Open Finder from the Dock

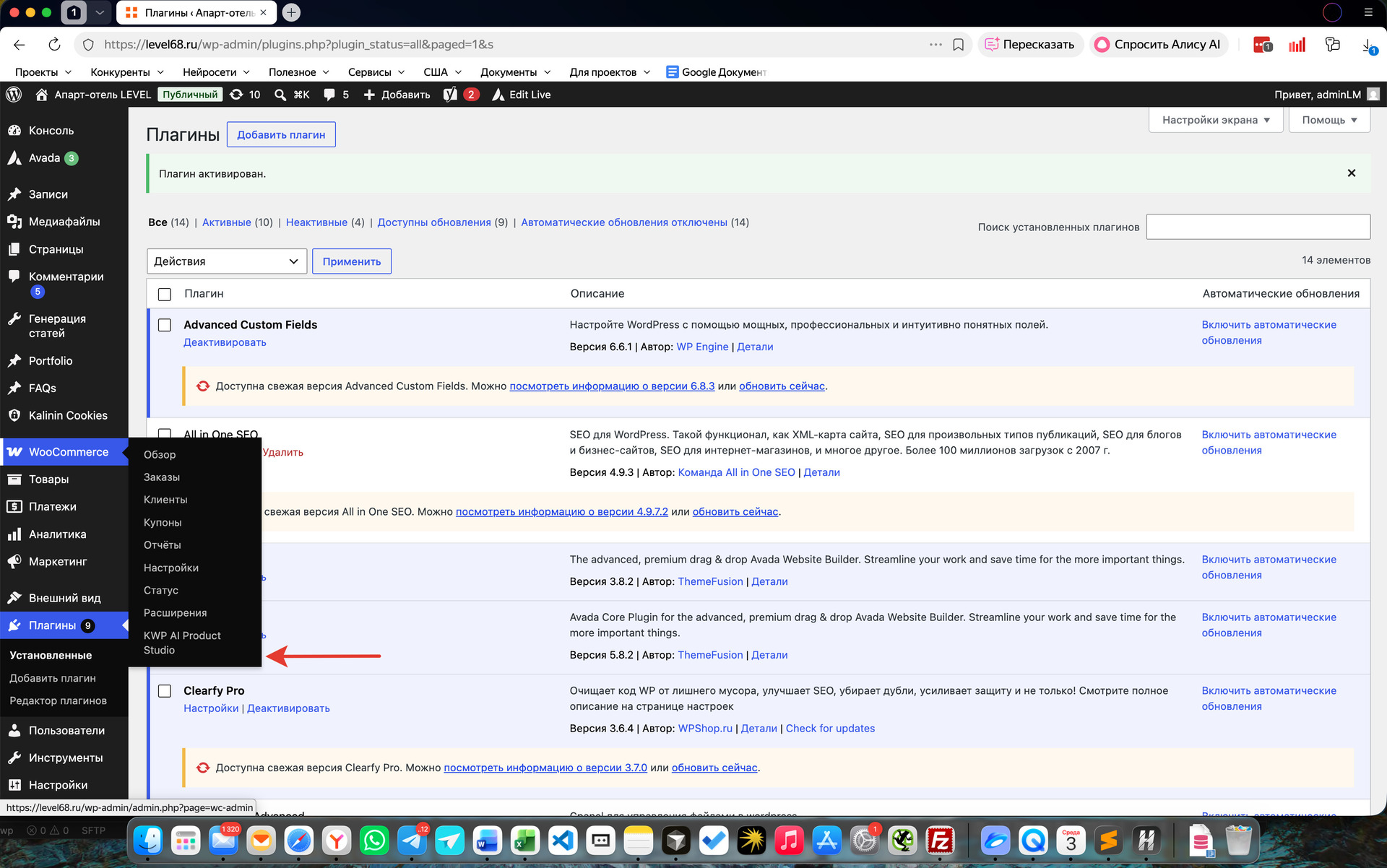(149, 841)
